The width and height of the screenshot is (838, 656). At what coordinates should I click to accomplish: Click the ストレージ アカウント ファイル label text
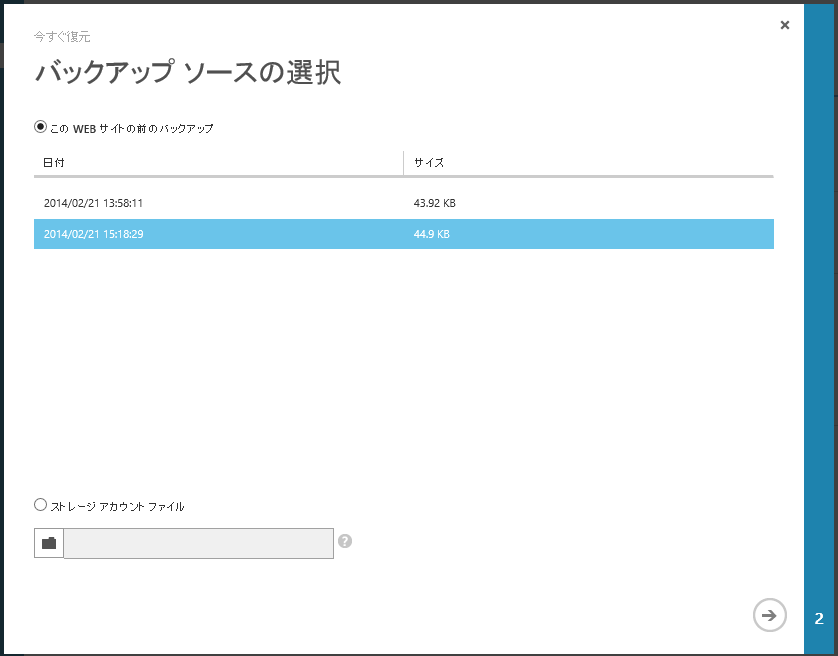(x=117, y=507)
